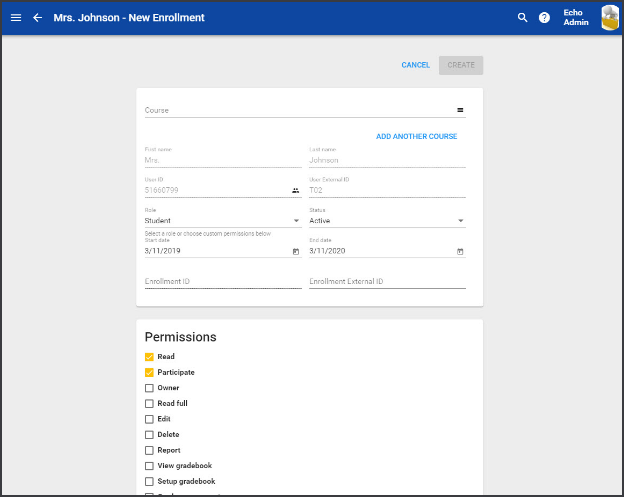Check the View gradebook permission
Viewport: 624px width, 497px height.
coord(149,466)
